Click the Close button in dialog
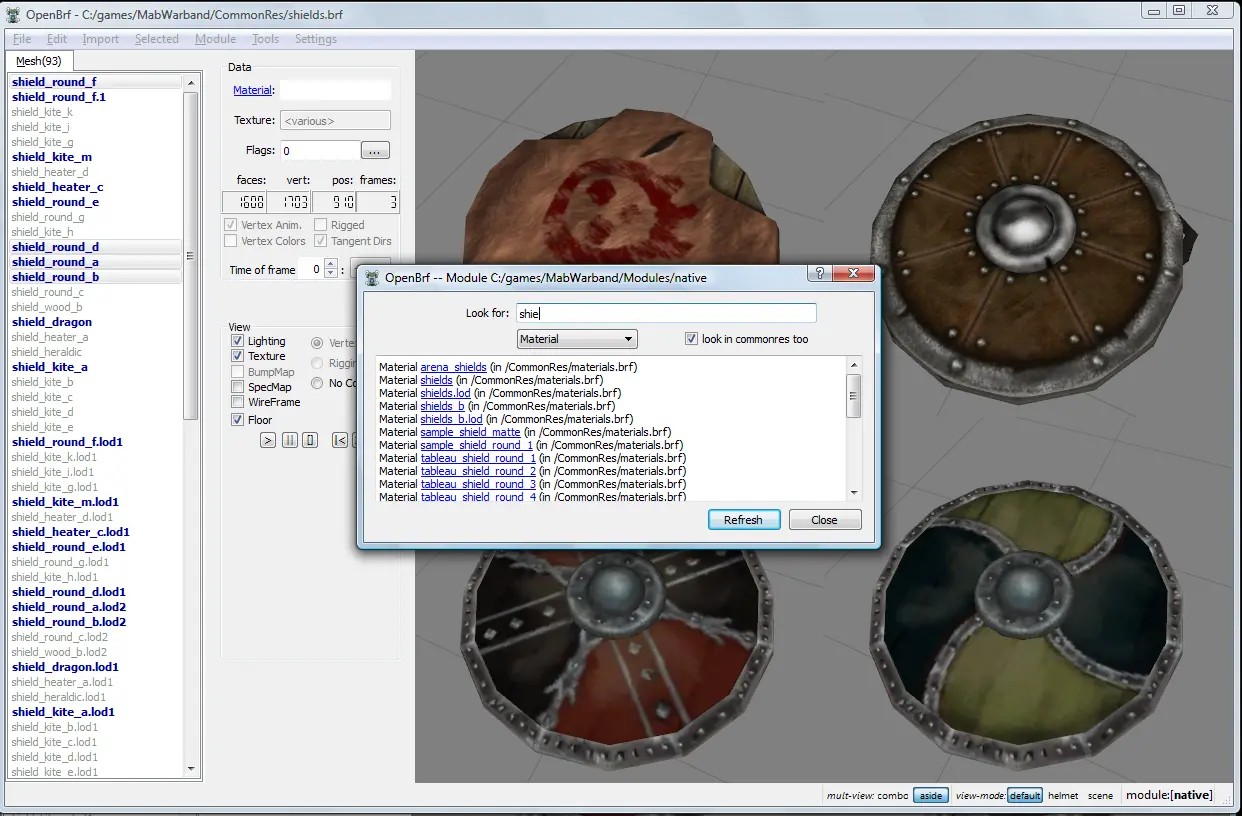 click(x=825, y=520)
